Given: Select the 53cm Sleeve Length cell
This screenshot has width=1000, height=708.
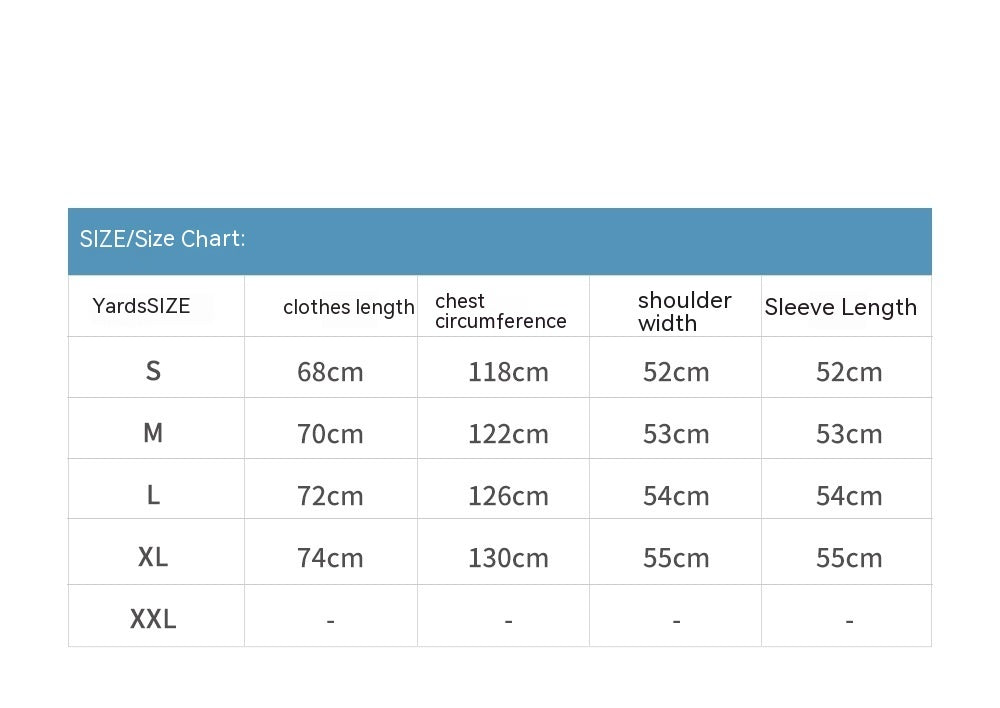Looking at the screenshot, I should [849, 434].
